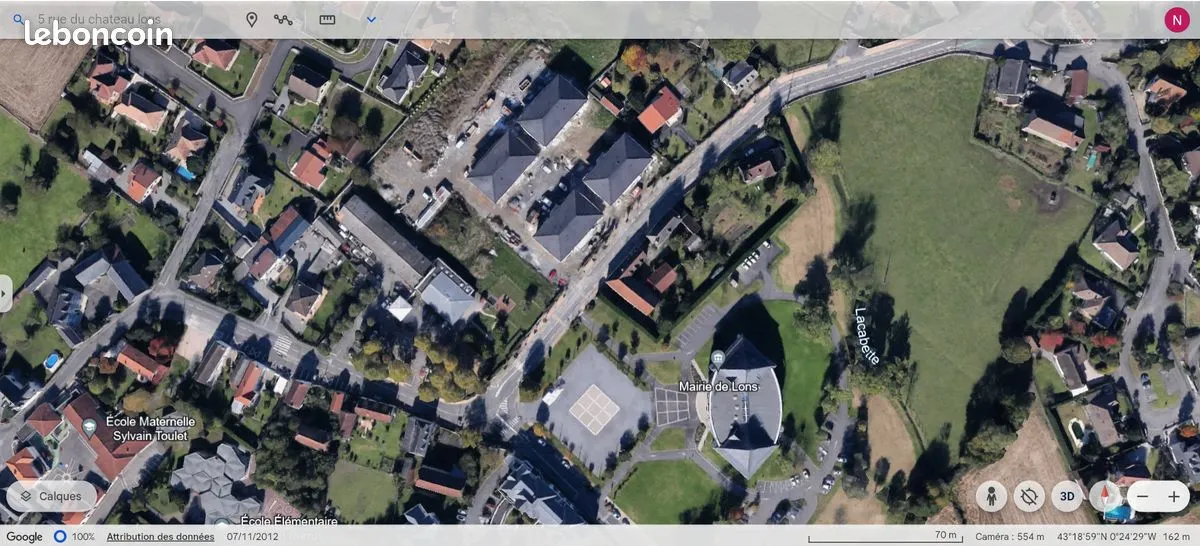Click the search magnifier icon
Image resolution: width=1200 pixels, height=546 pixels.
(18, 19)
